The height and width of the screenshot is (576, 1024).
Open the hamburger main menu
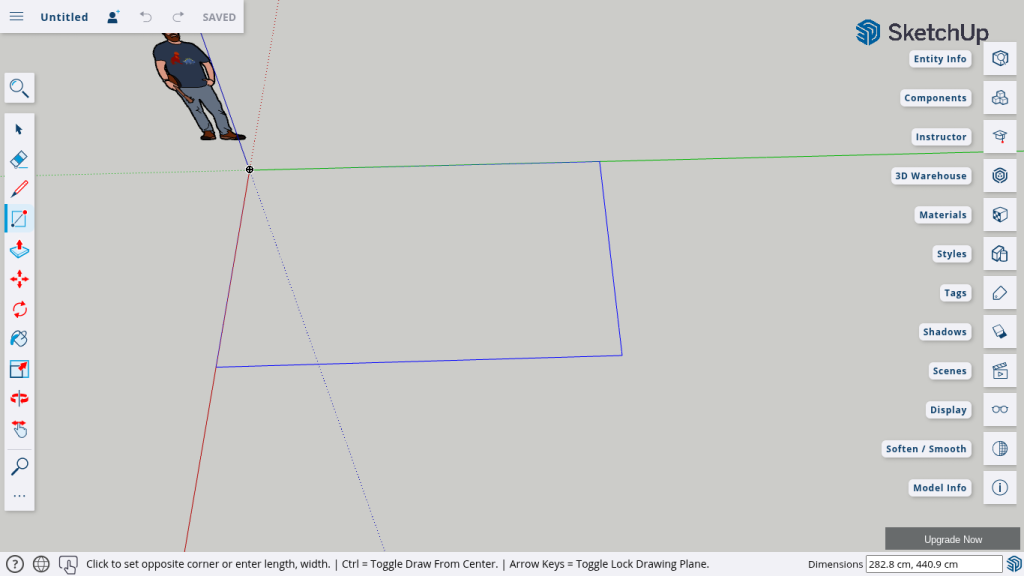click(x=16, y=17)
